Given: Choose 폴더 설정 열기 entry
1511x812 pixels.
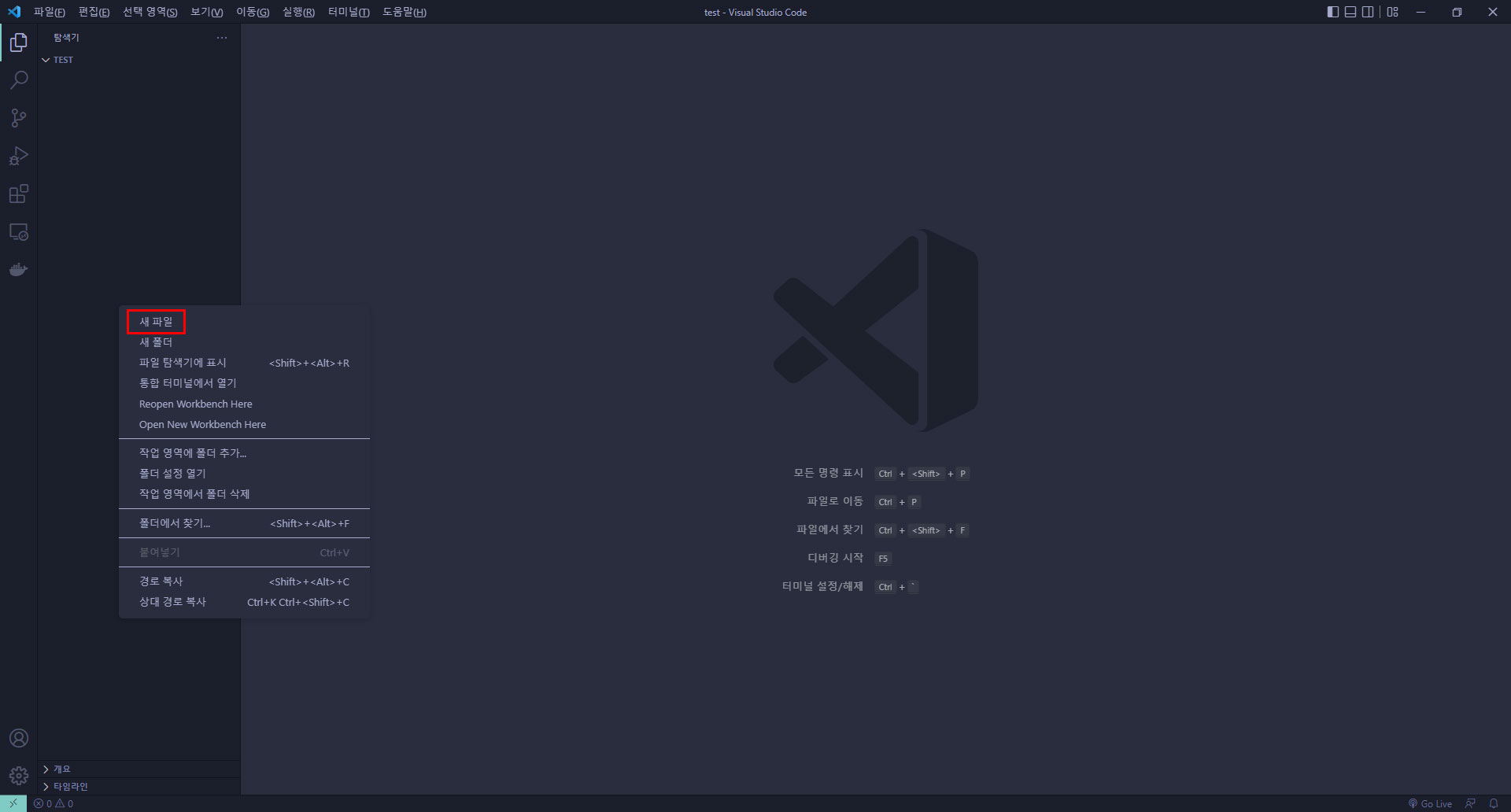Looking at the screenshot, I should tap(244, 474).
